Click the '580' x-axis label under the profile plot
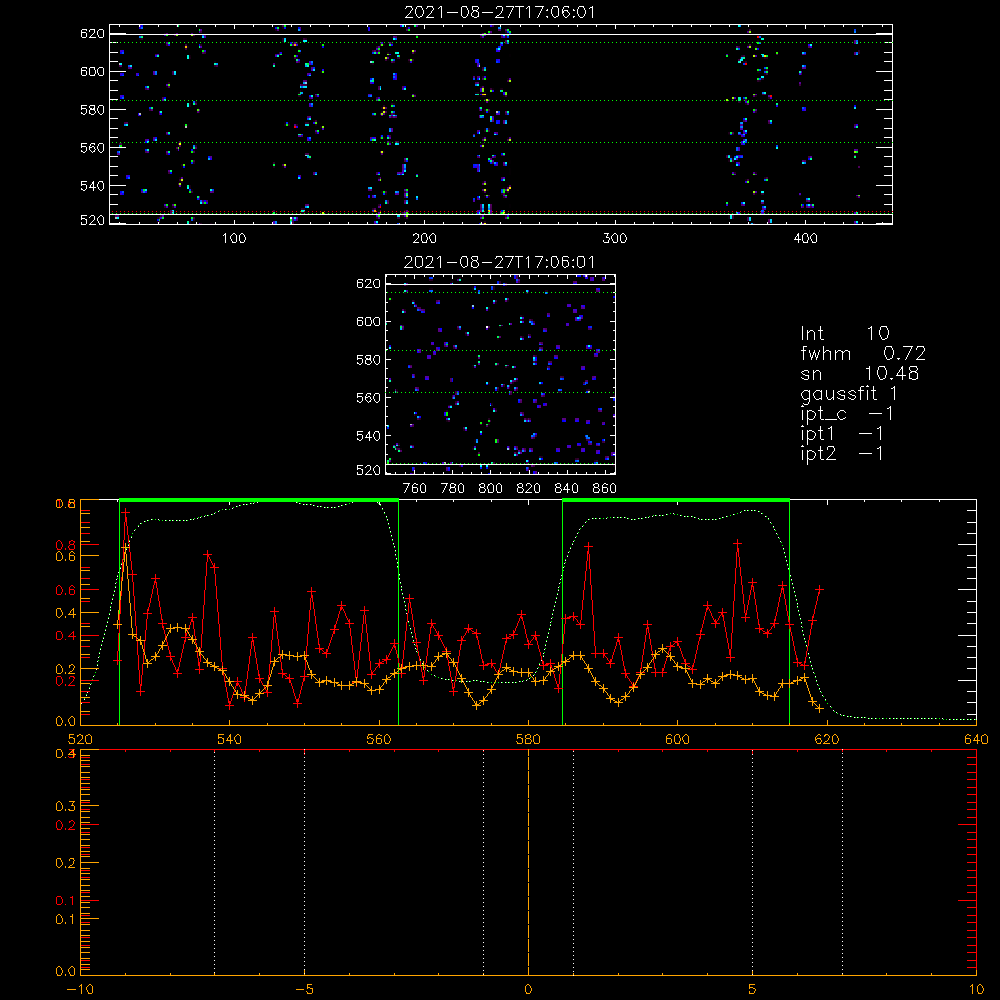The image size is (1000, 1000). click(528, 739)
